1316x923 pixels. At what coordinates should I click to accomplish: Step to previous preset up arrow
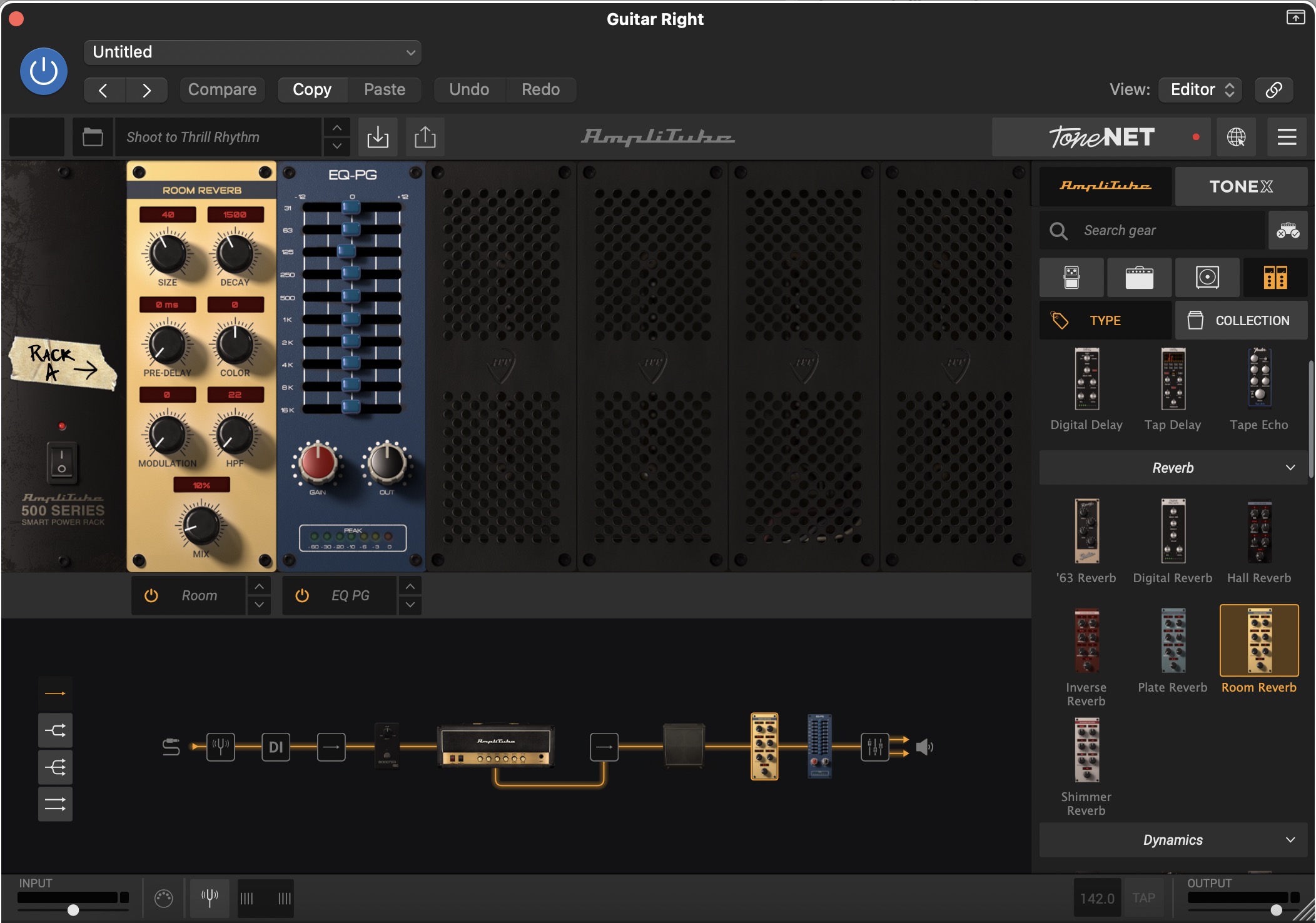(337, 128)
